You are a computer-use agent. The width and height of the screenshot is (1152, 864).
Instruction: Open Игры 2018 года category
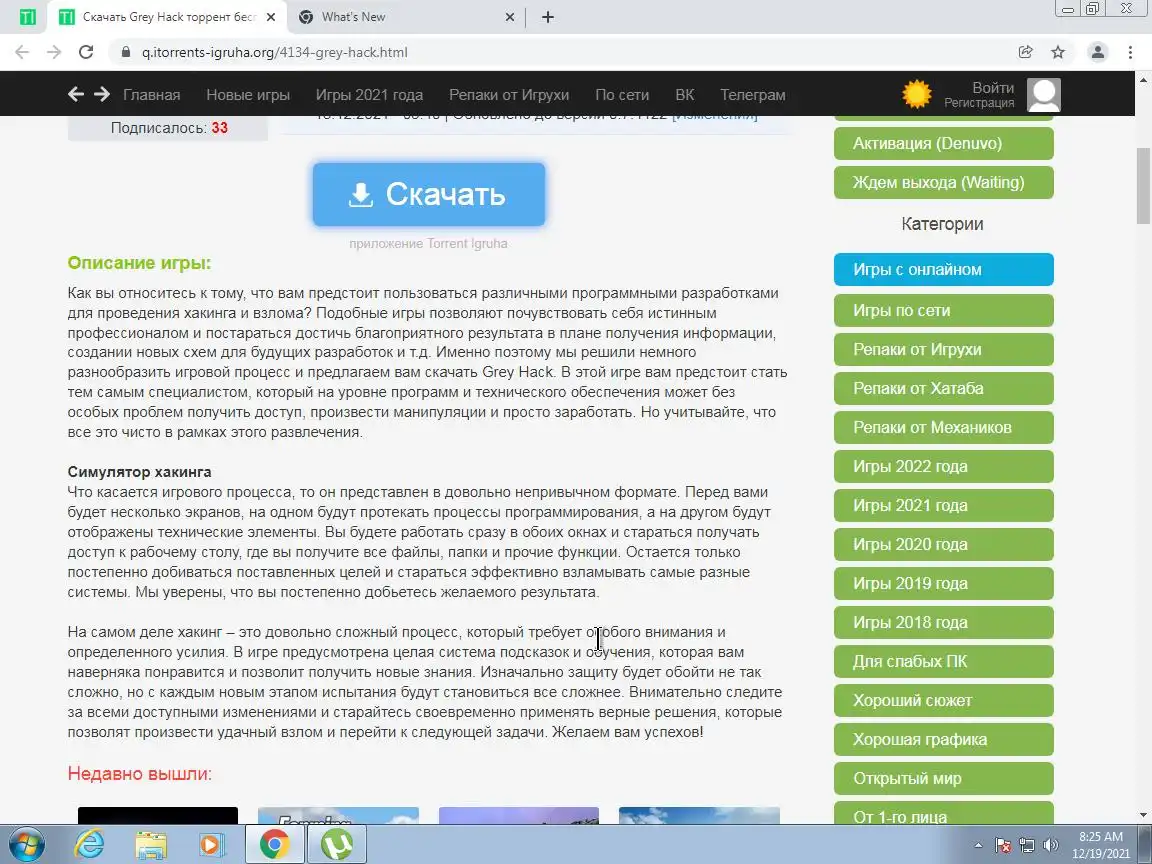[943, 622]
